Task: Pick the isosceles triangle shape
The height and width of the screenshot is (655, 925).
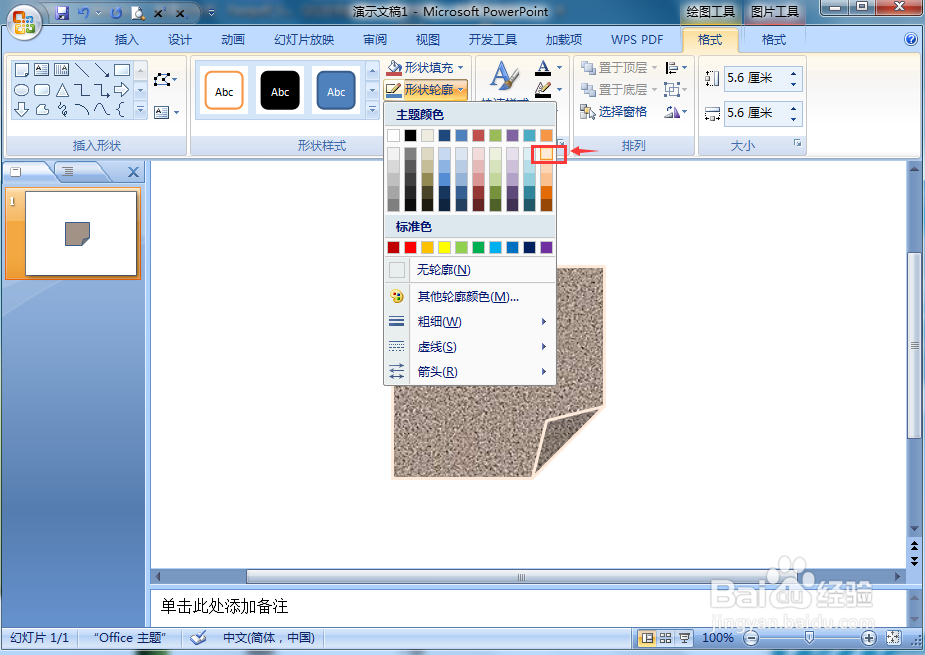Action: 62,90
